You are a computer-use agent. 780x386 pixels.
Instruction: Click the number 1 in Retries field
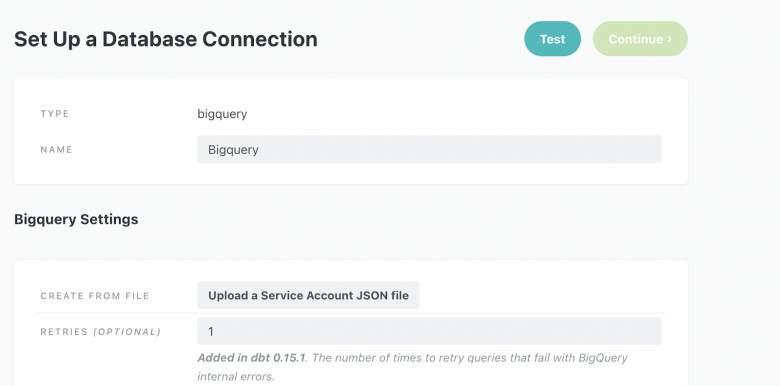click(x=211, y=331)
